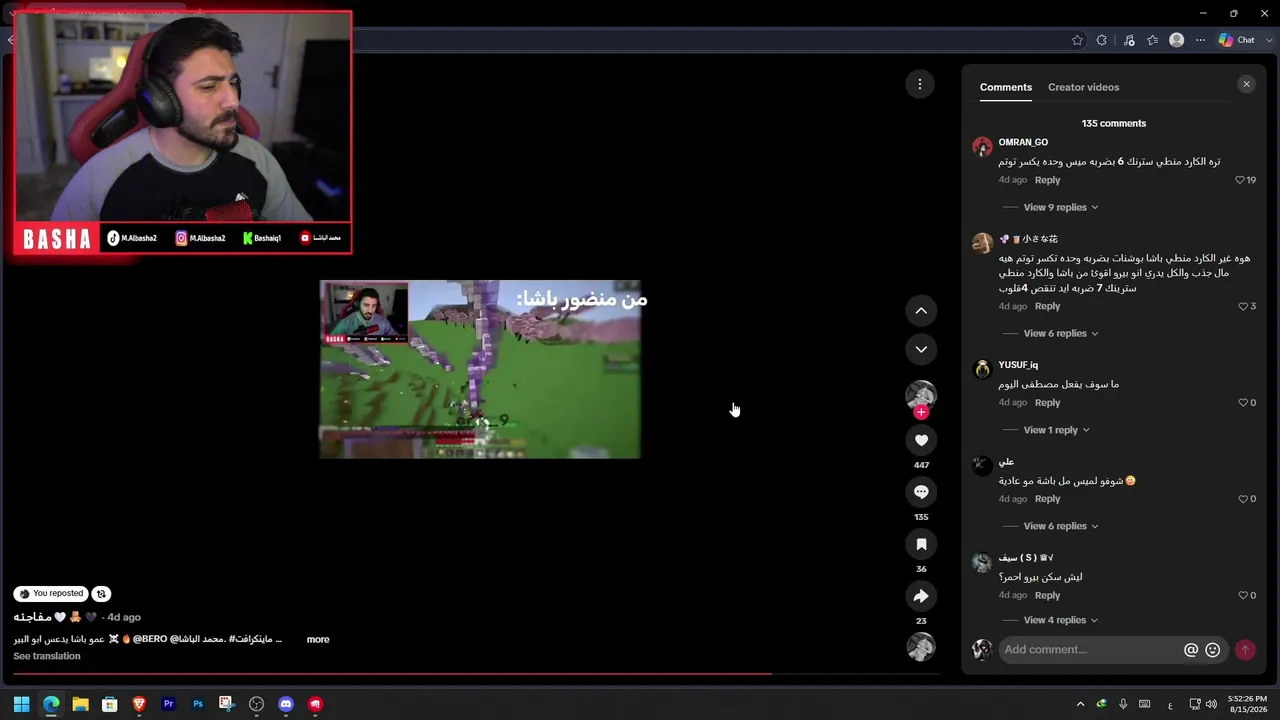Open Discord from the taskbar
This screenshot has height=720, width=1280.
click(x=286, y=704)
